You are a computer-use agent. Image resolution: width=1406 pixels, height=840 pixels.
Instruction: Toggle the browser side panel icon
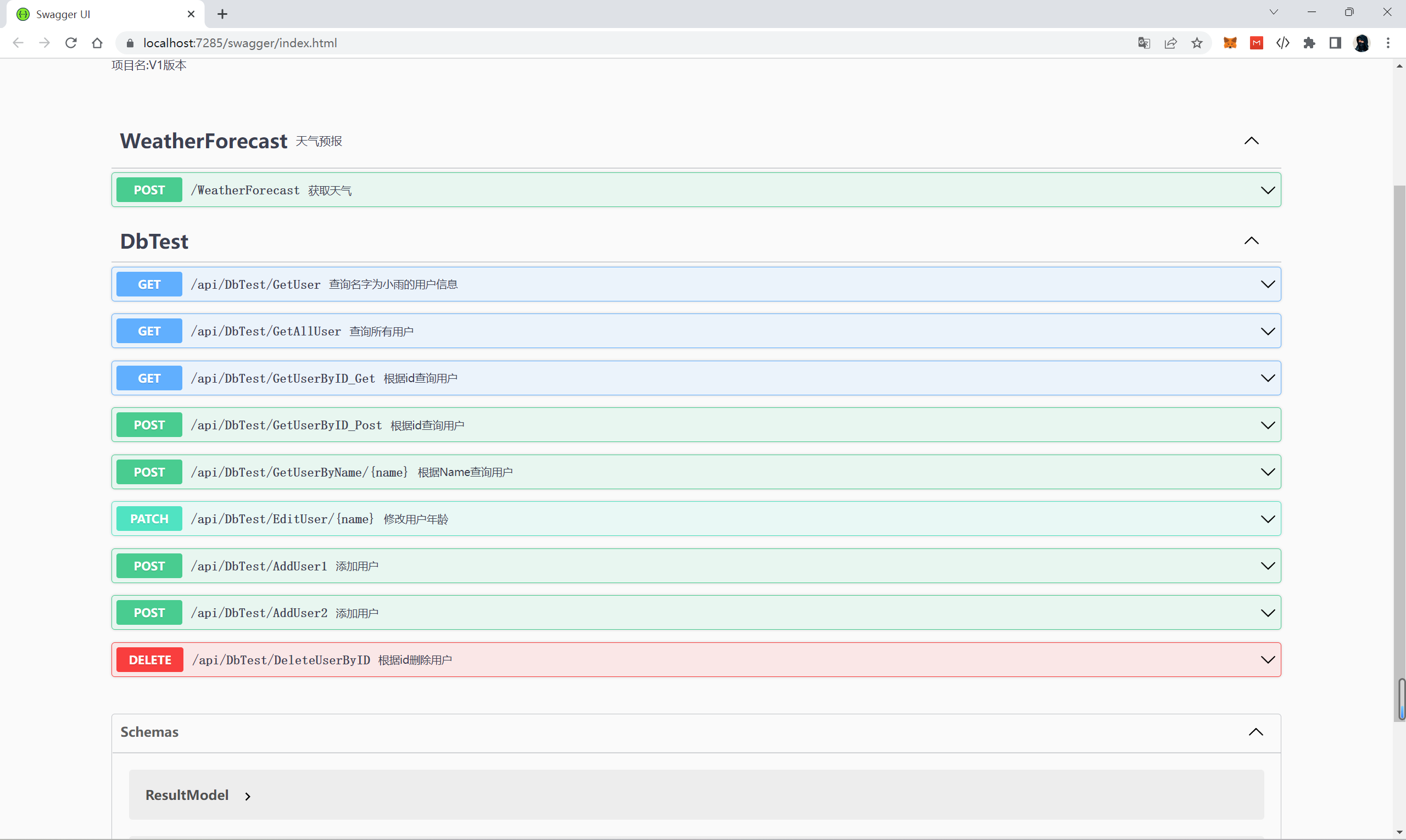1335,43
